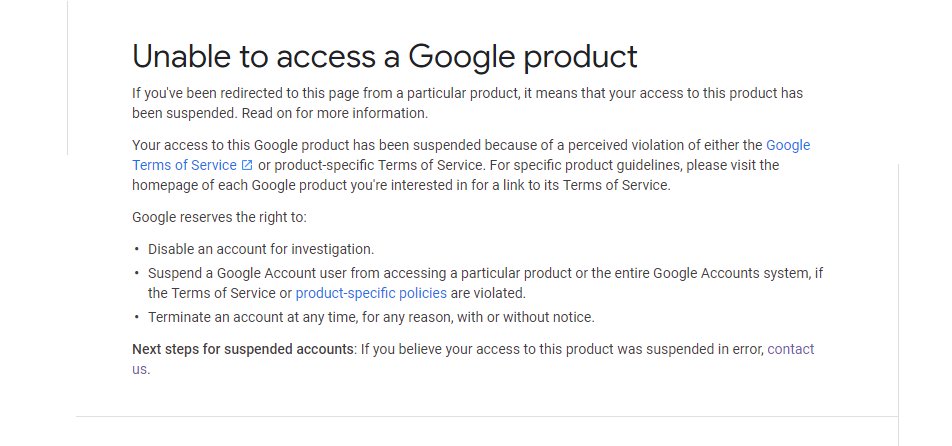Click the 'Unable to access a Google product' heading
The height and width of the screenshot is (446, 952).
tap(385, 56)
